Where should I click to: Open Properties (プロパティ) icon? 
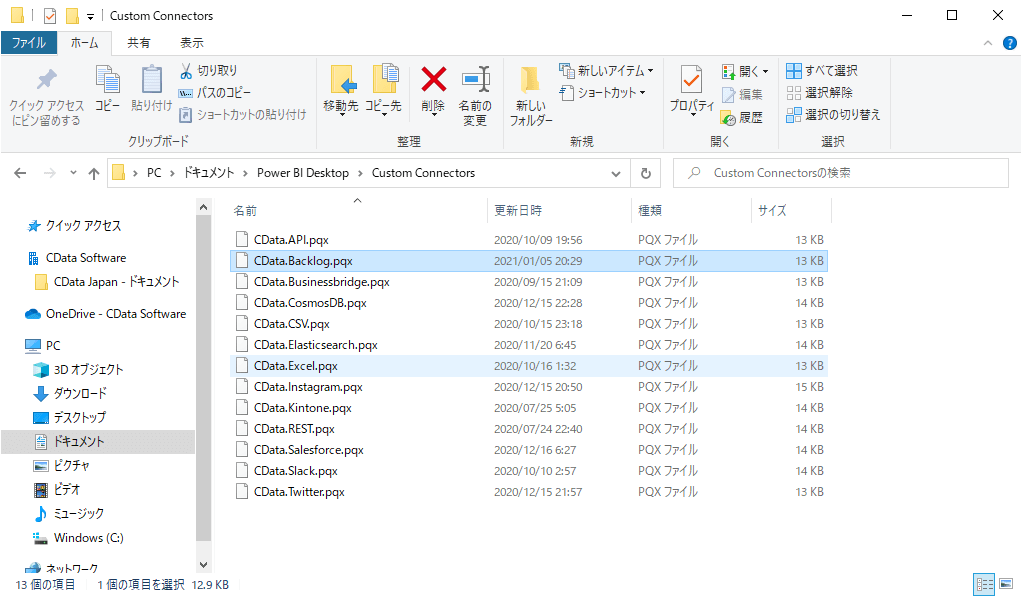tap(692, 80)
